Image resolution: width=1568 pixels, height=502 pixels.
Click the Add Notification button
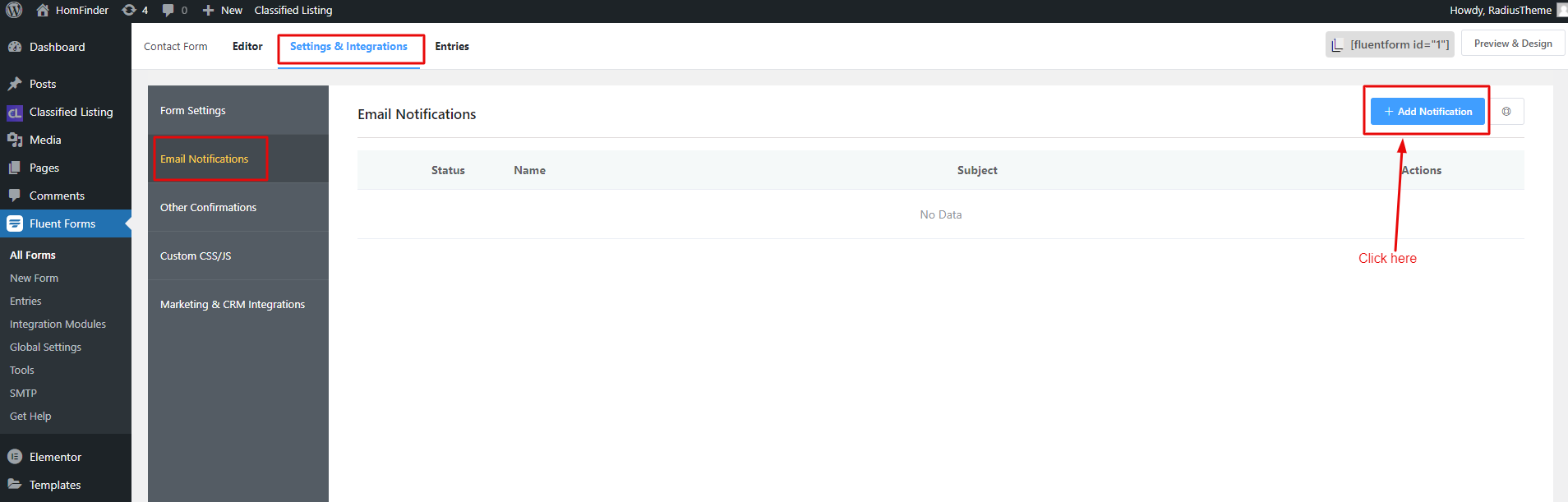point(1427,111)
